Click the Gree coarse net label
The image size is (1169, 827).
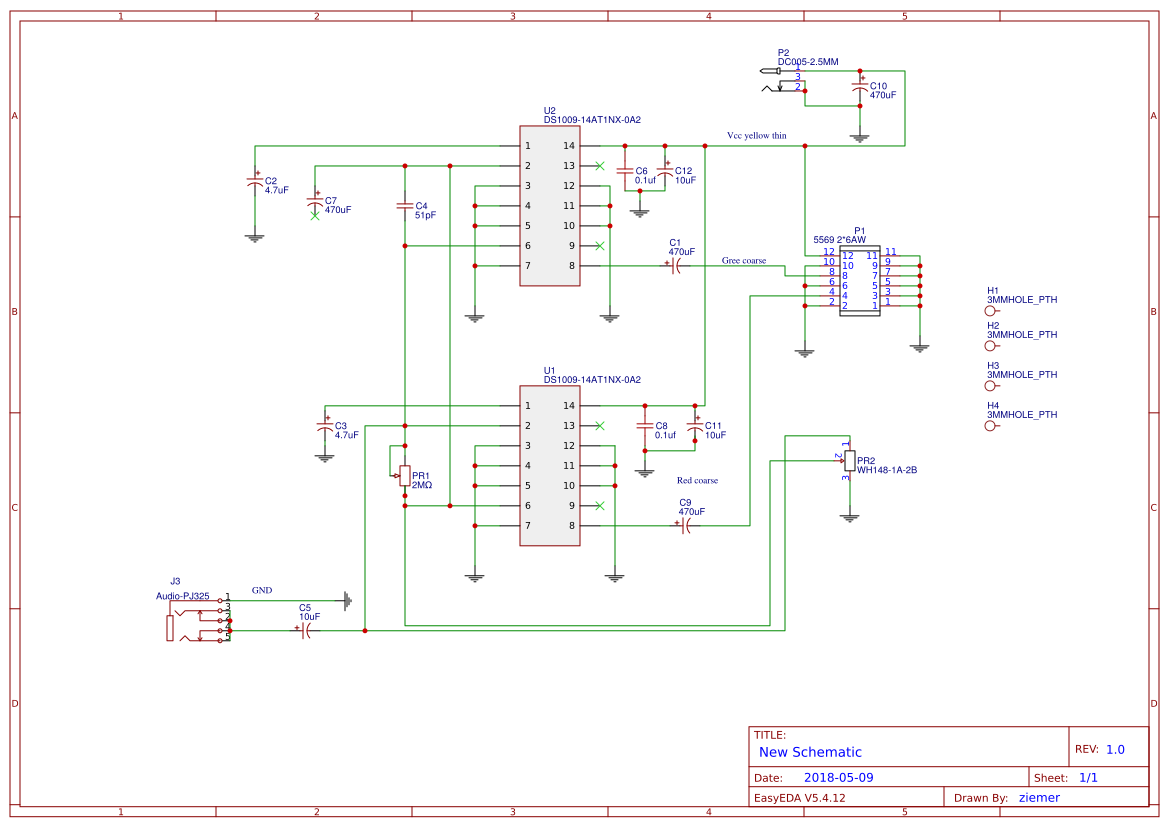point(744,259)
